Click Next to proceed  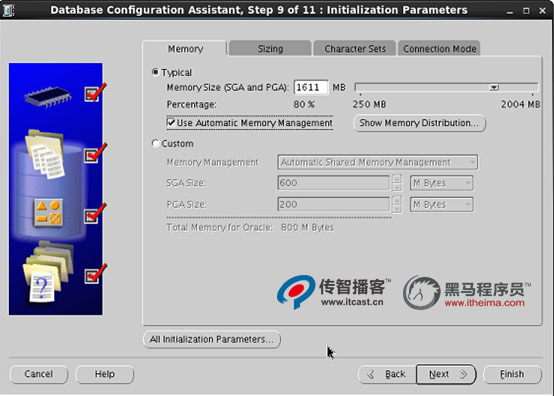tap(446, 374)
